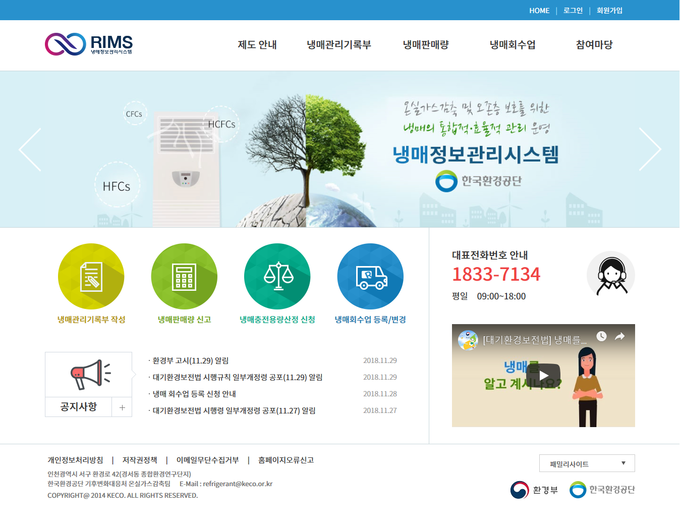The image size is (680, 521).
Task: Select the 참여마당 menu item
Action: (594, 45)
